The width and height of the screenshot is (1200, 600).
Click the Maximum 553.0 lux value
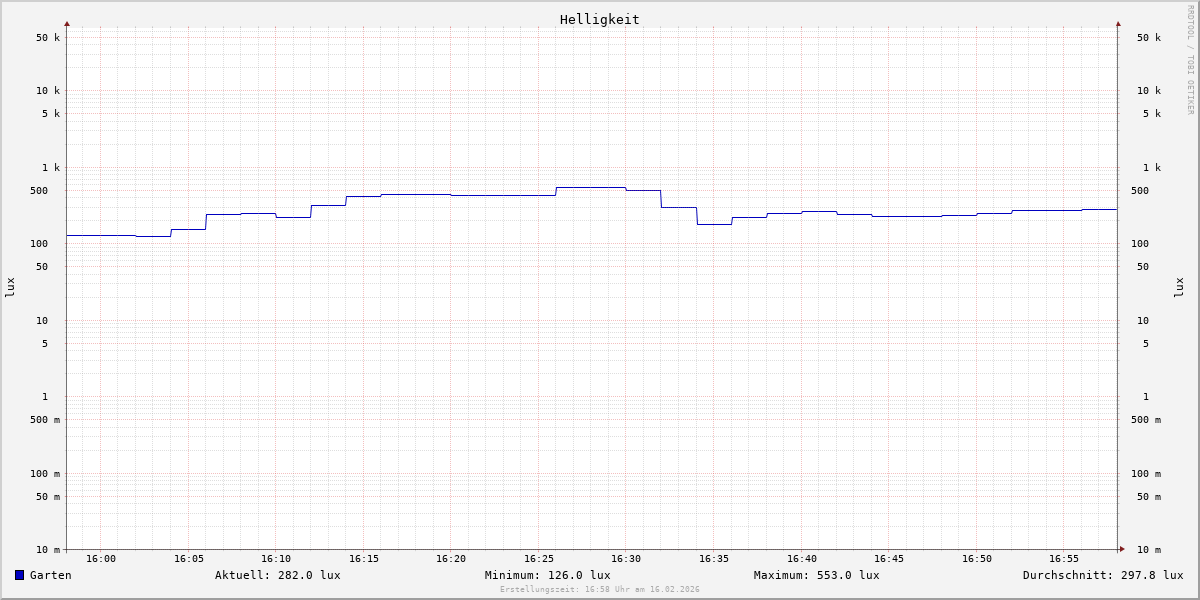coord(816,575)
